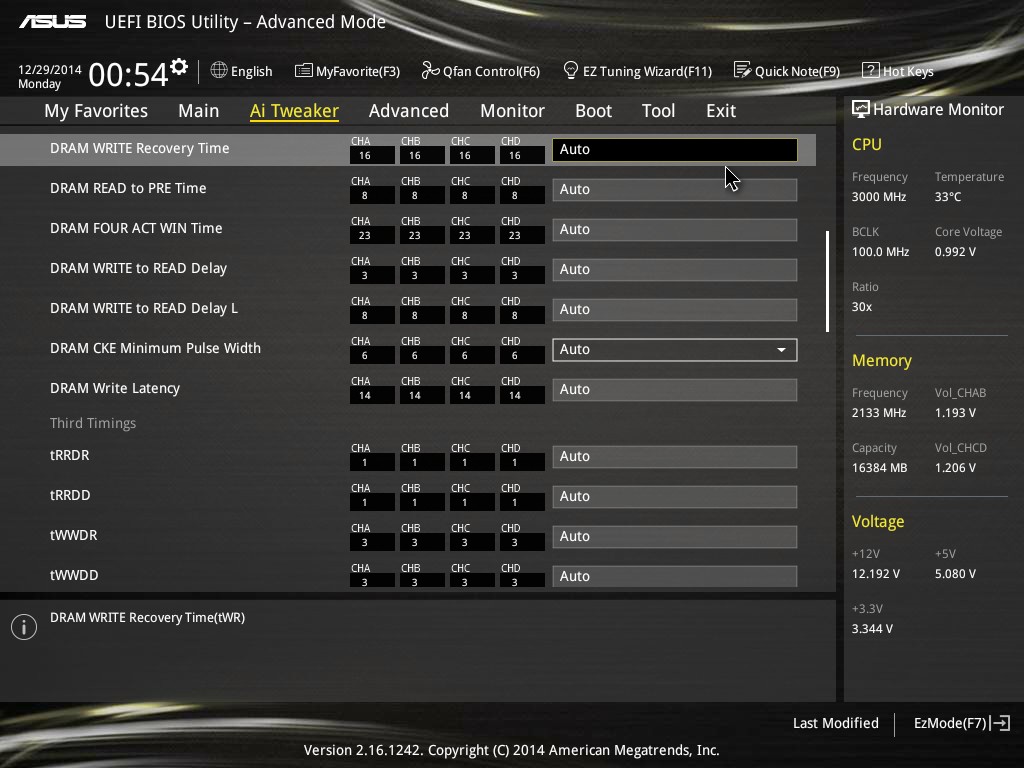
Task: Click the Quick Note notepad icon
Action: point(742,70)
